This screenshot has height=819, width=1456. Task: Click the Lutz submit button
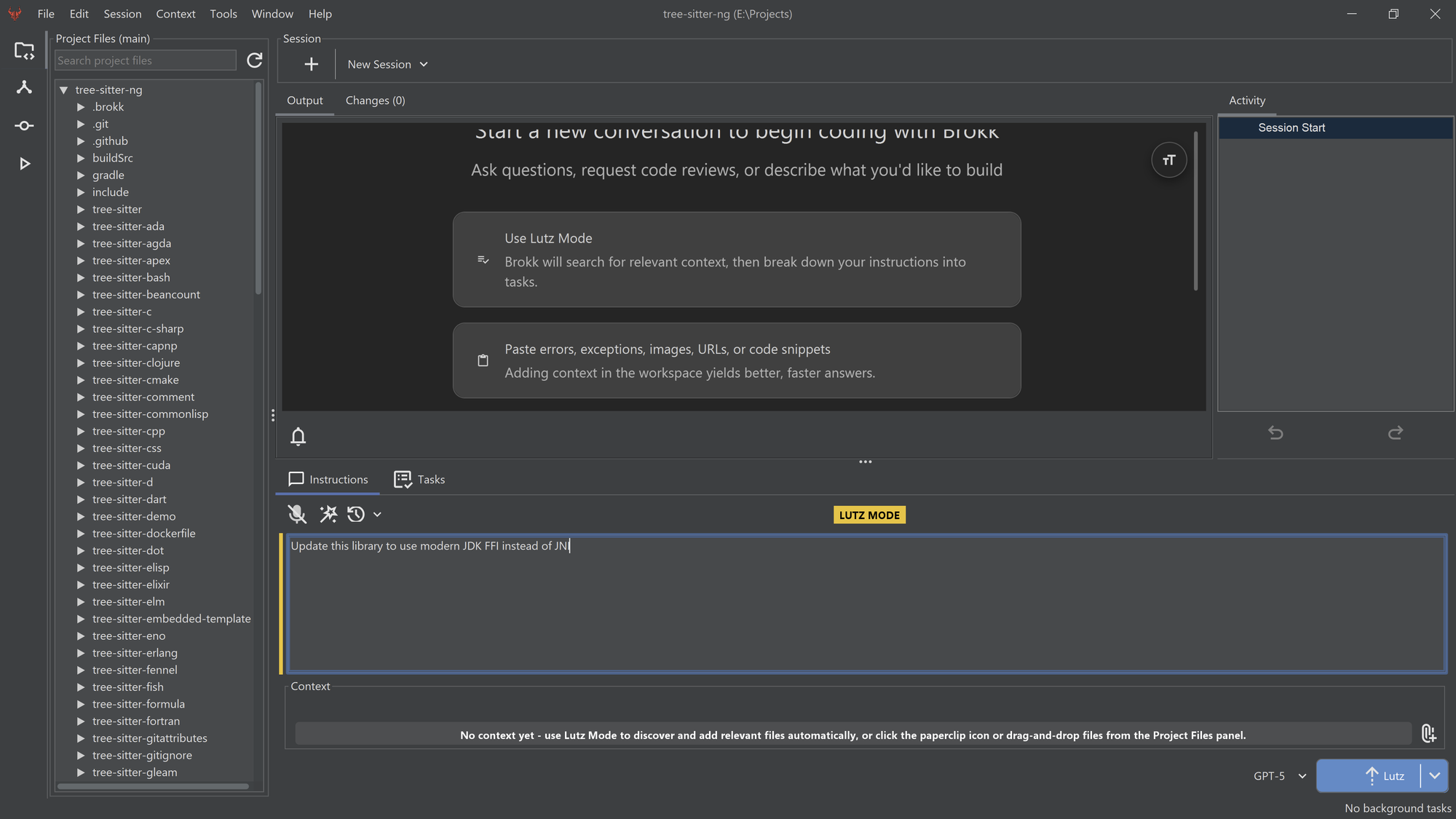[1369, 776]
